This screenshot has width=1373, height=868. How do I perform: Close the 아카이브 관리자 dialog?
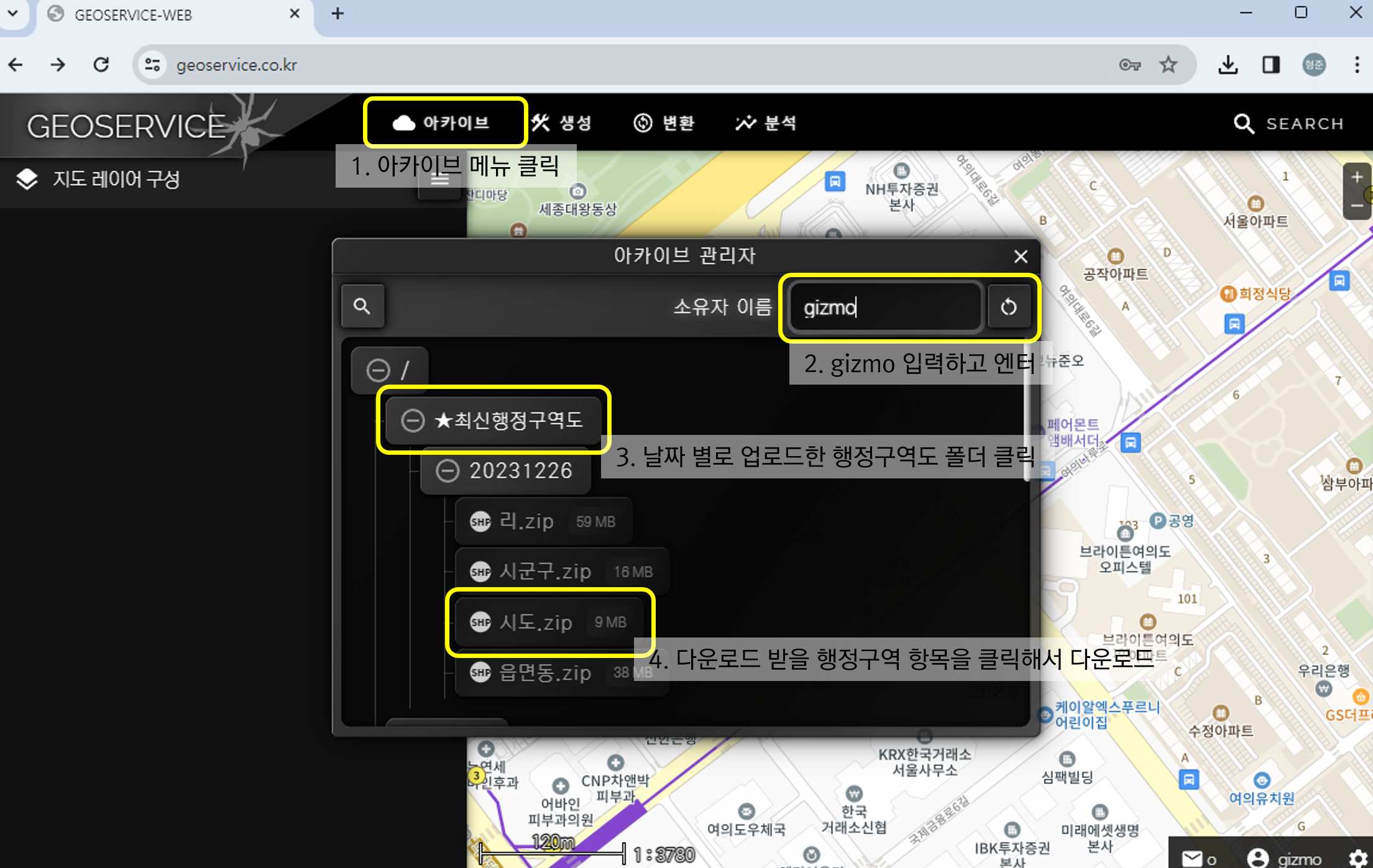point(1020,256)
